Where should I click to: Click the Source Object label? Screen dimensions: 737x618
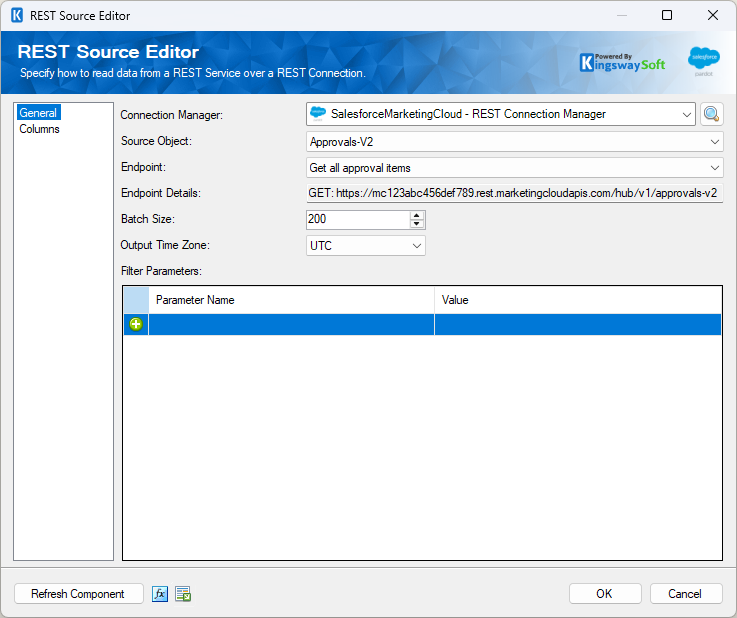(x=156, y=141)
